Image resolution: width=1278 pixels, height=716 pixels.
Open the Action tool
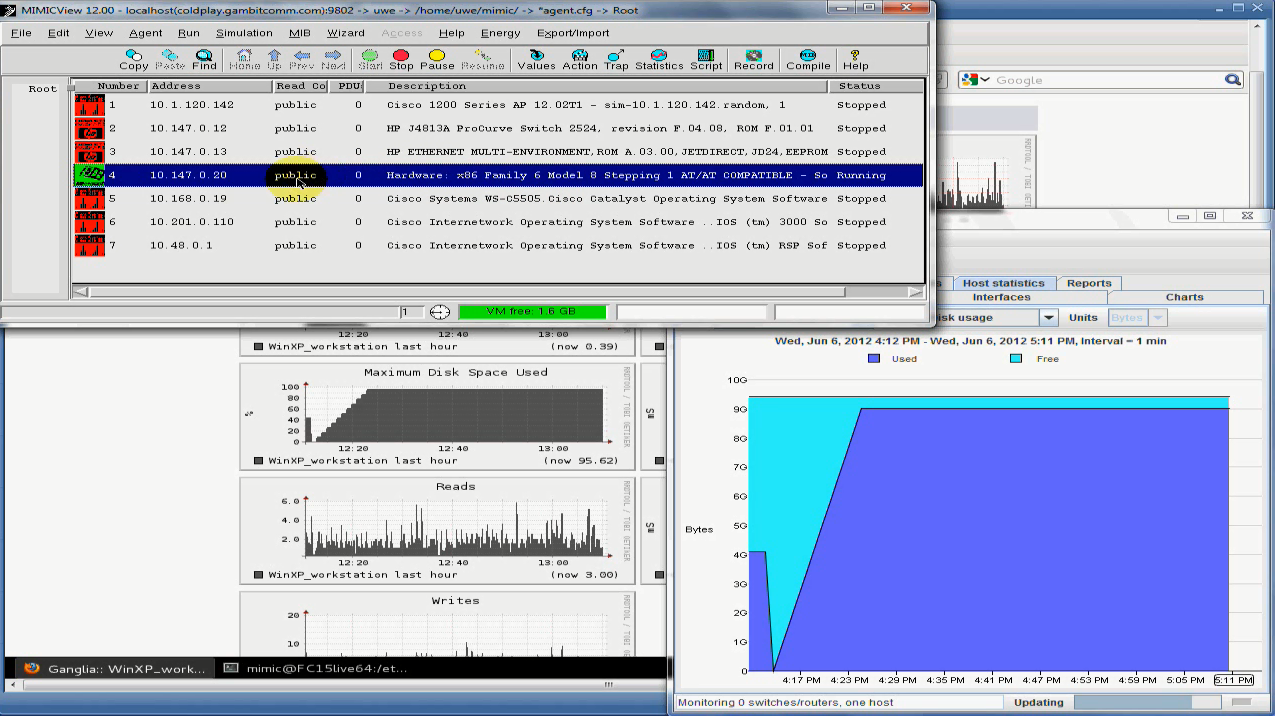(579, 59)
